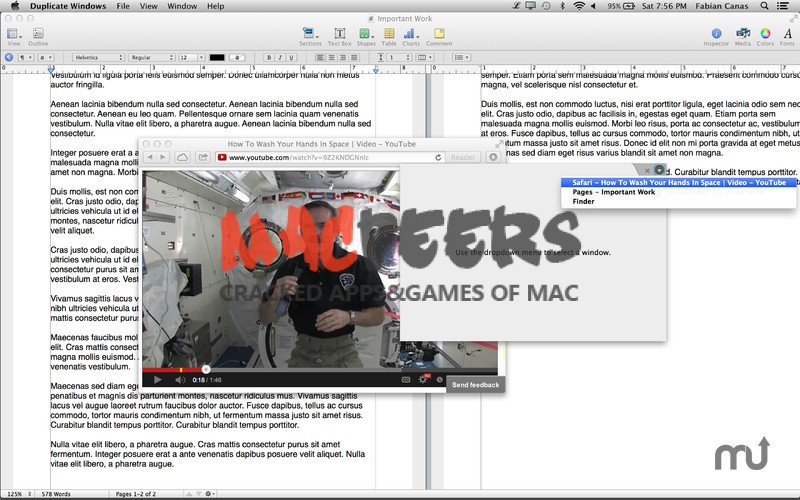Open the character style dropdown
This screenshot has height=500, width=800.
point(45,58)
